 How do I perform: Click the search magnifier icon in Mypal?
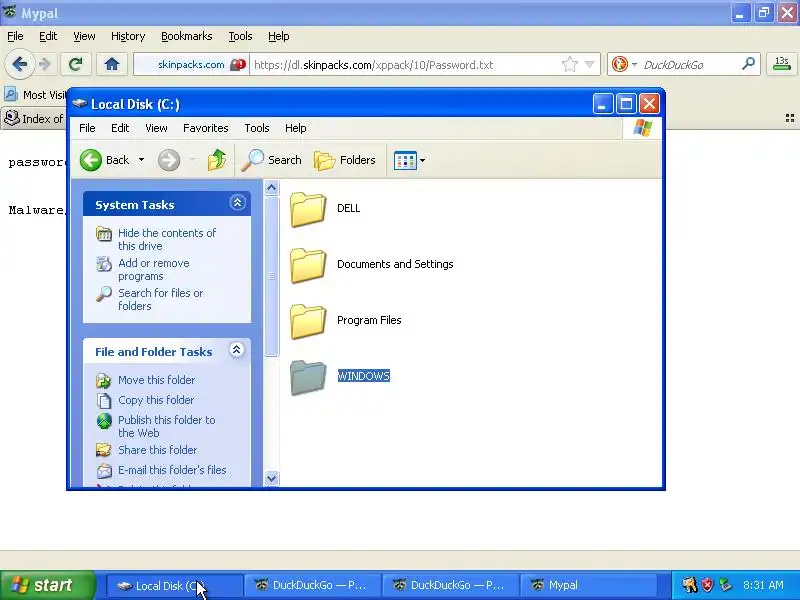[748, 64]
